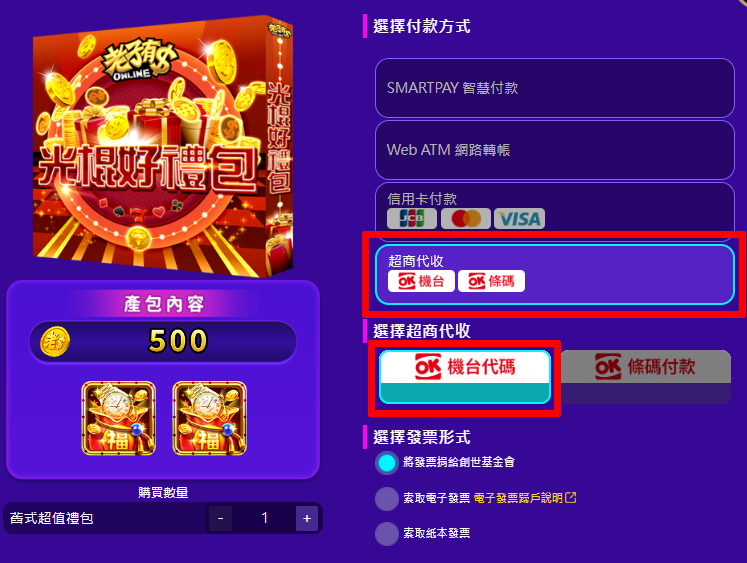Select OK 條碼付款 convenience store option
The width and height of the screenshot is (747, 563).
click(646, 377)
